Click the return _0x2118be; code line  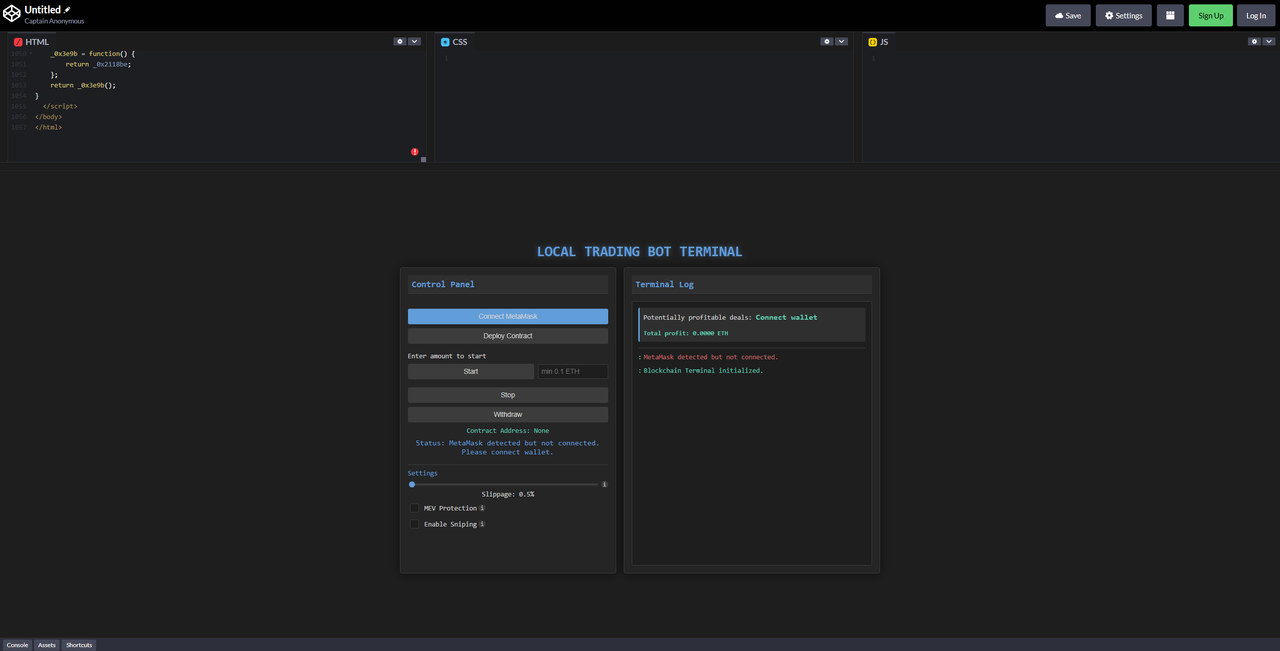(x=98, y=64)
